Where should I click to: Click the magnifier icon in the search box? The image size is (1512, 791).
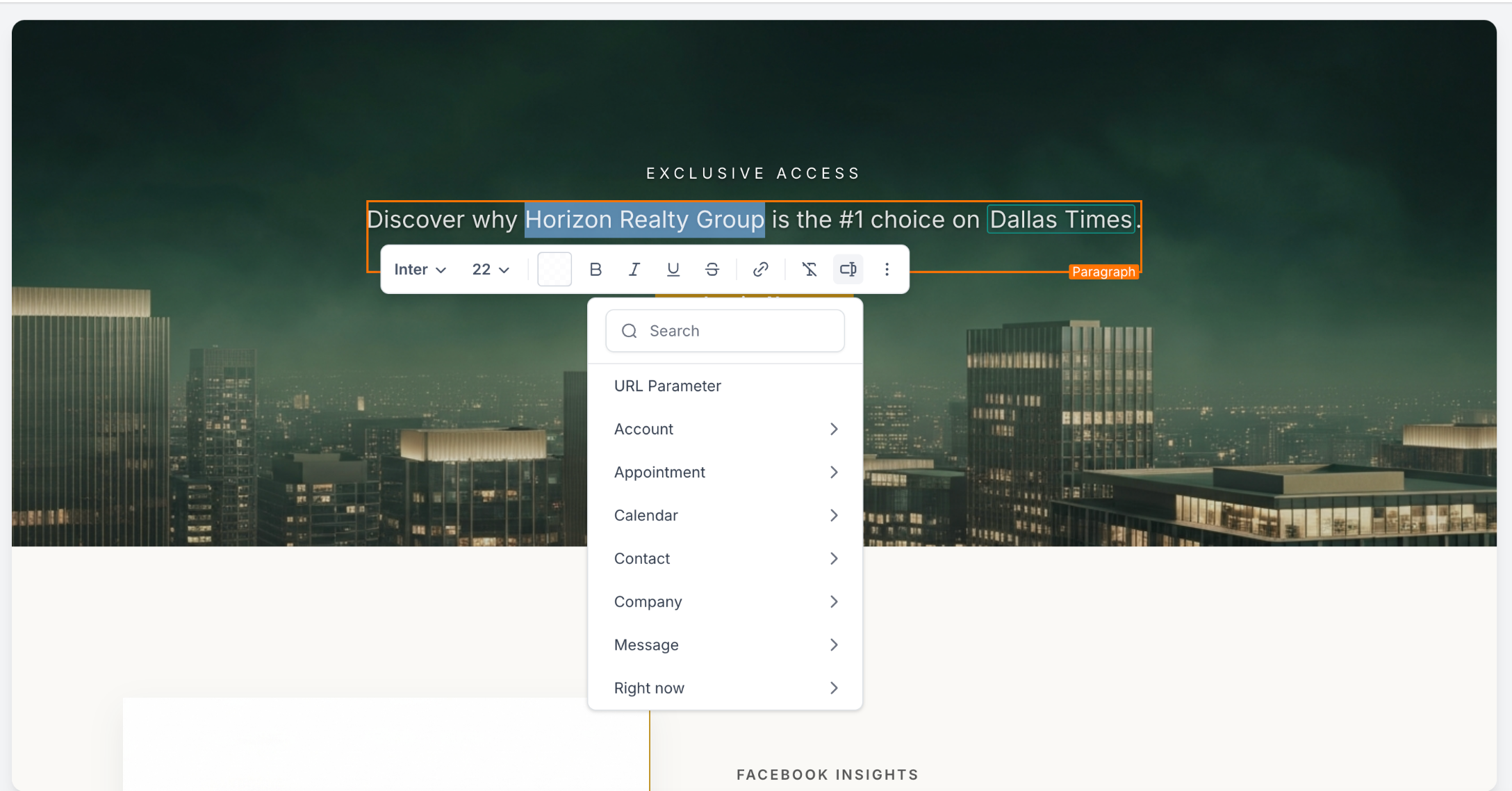coord(630,331)
